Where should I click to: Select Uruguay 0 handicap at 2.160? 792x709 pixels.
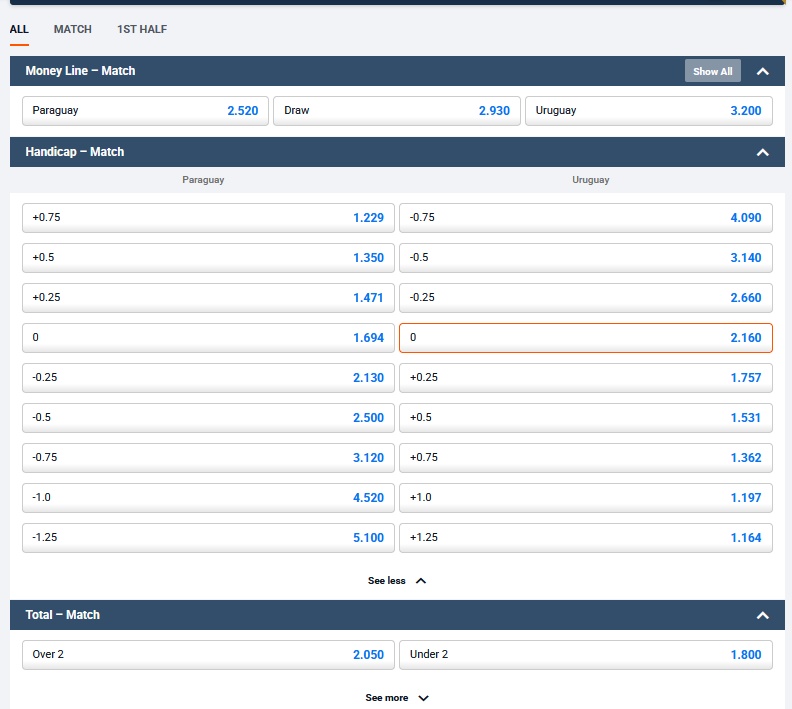click(585, 338)
